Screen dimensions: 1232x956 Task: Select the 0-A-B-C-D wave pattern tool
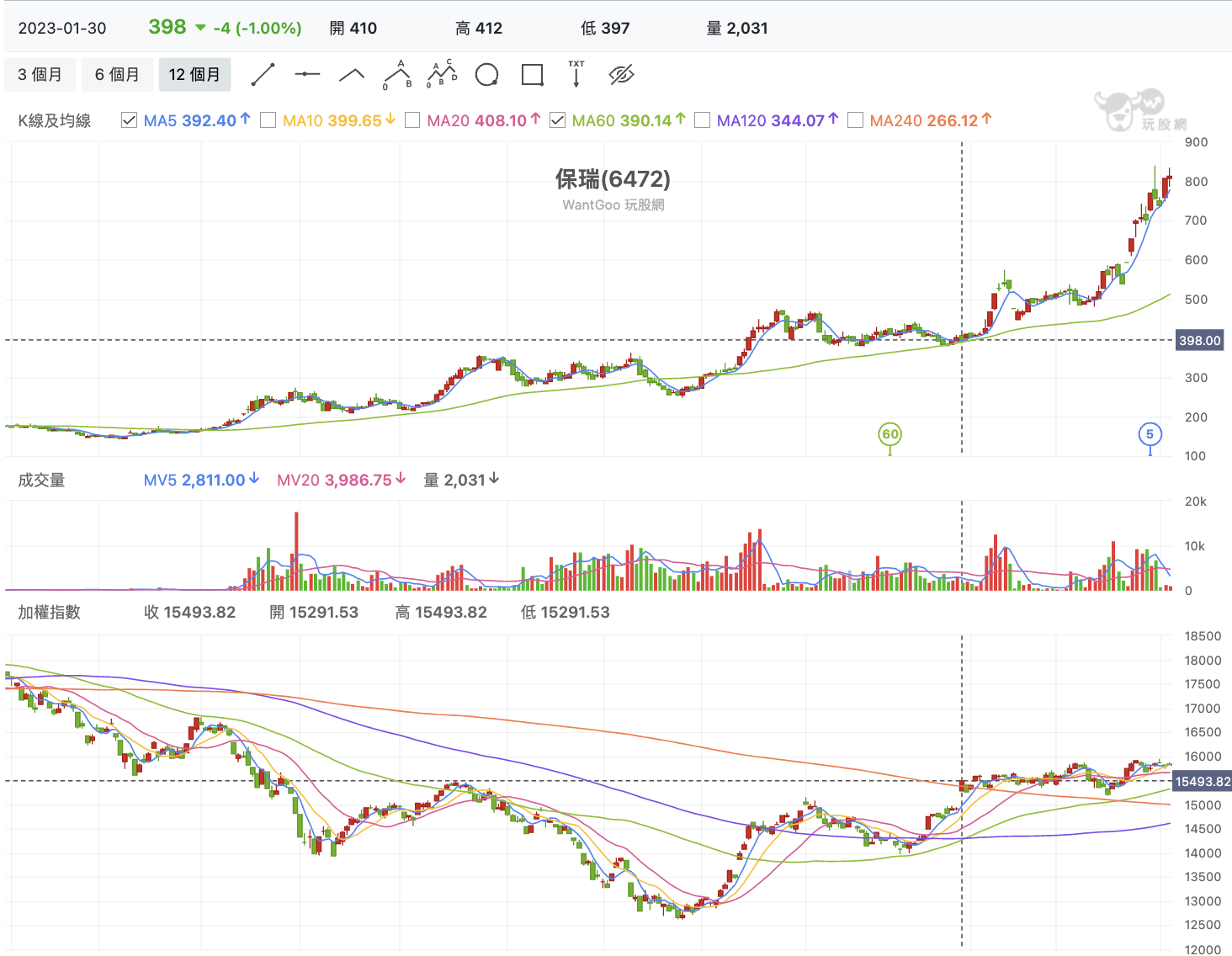coord(442,75)
